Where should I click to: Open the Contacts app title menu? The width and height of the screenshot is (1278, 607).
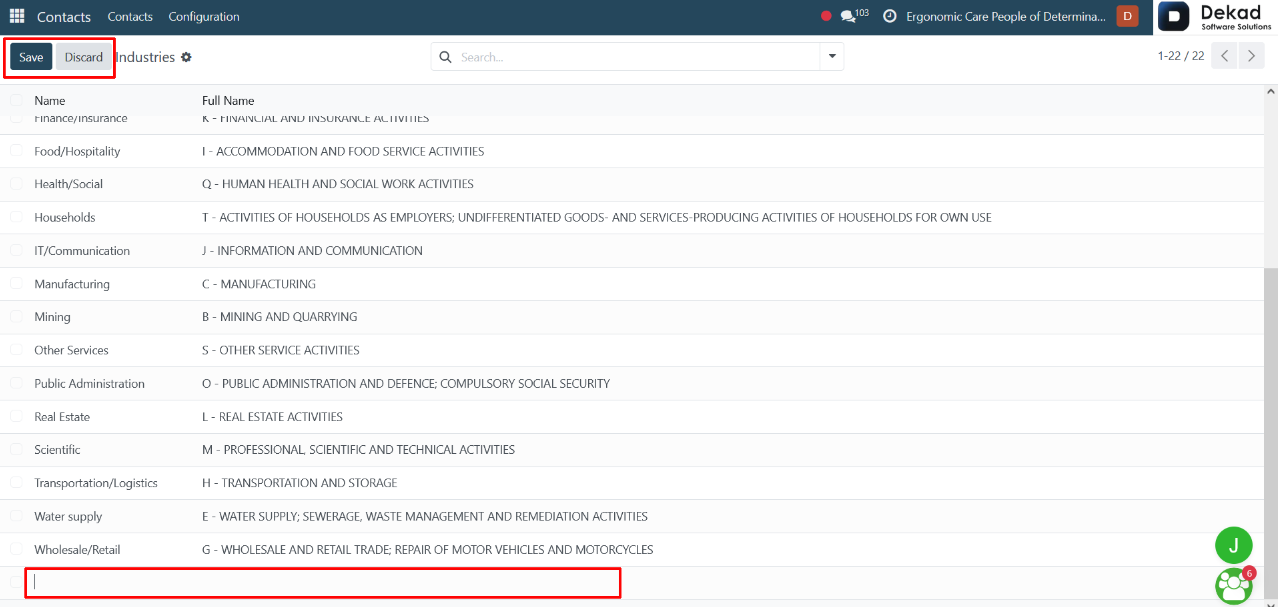[x=64, y=16]
